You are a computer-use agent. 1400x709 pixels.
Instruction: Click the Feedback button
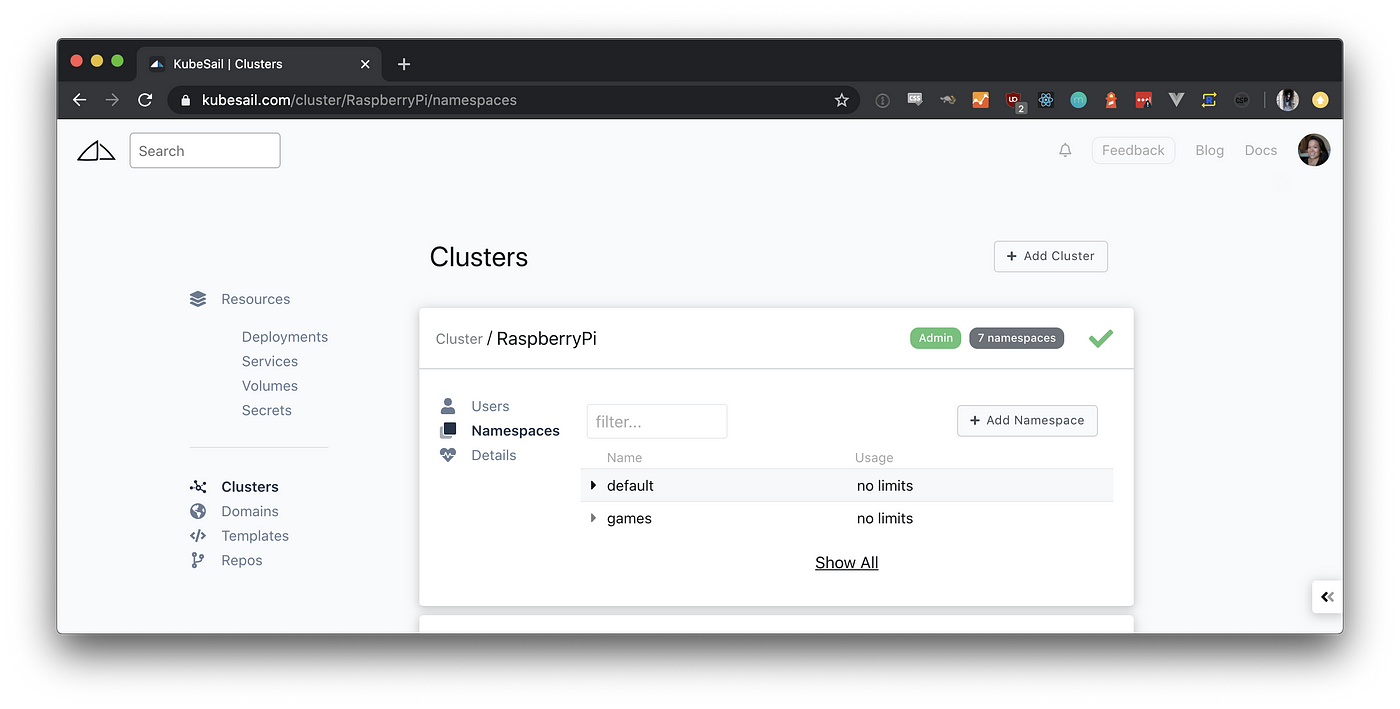tap(1133, 150)
